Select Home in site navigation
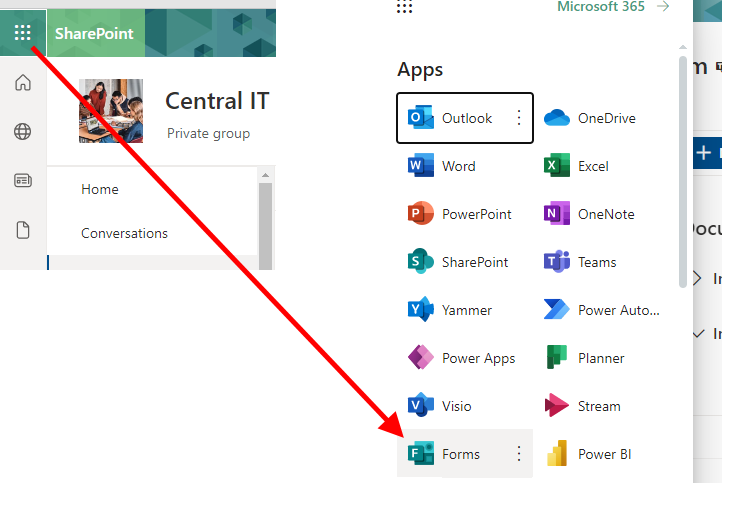The image size is (750, 505). pos(99,189)
